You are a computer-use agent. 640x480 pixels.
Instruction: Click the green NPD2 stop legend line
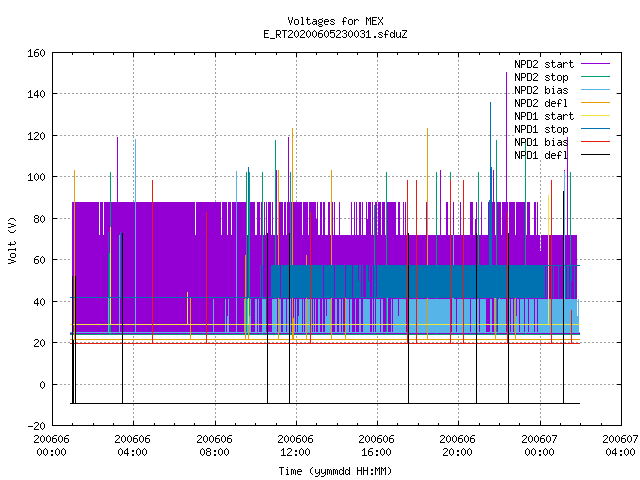595,77
